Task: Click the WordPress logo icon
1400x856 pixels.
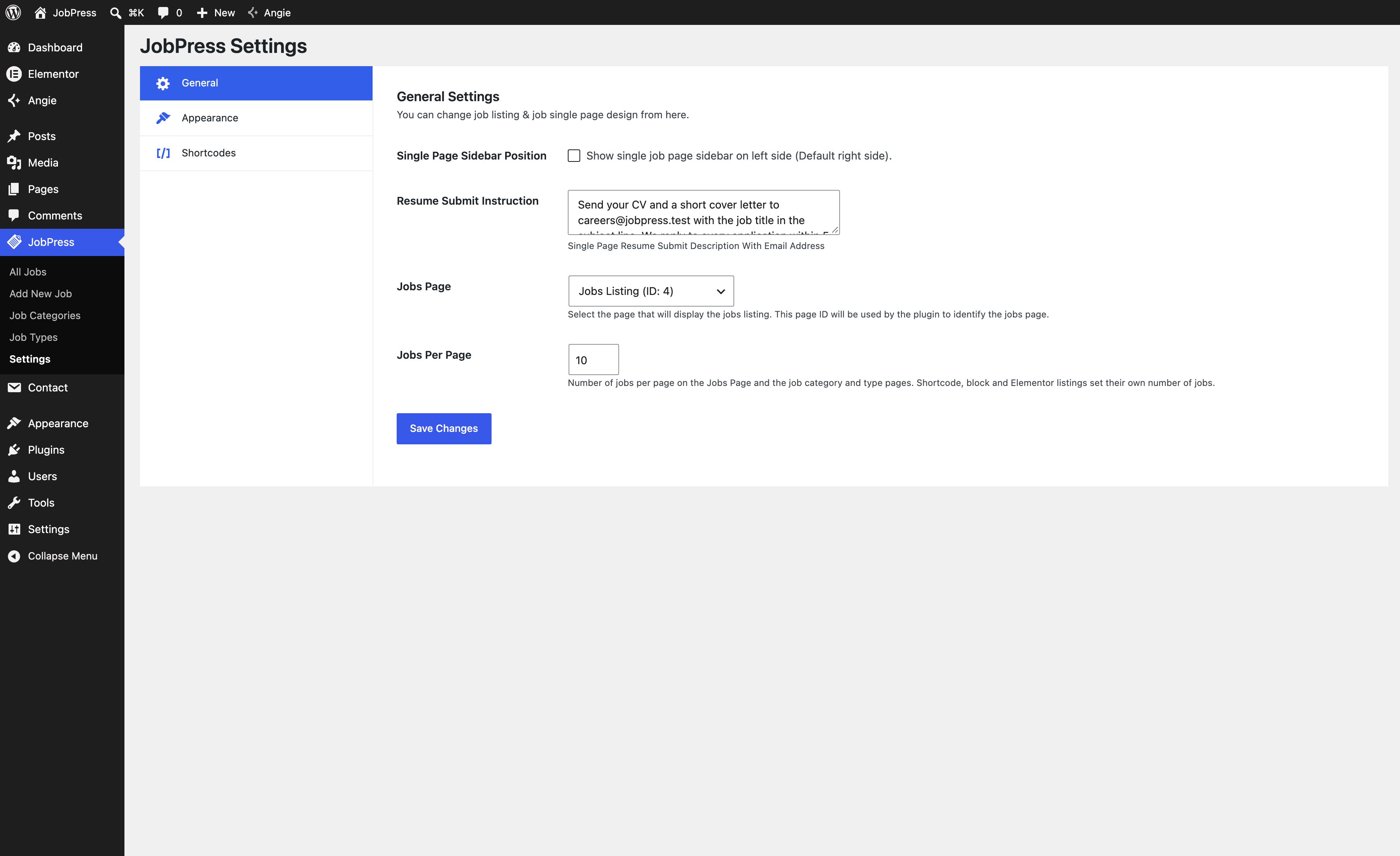Action: pos(13,12)
